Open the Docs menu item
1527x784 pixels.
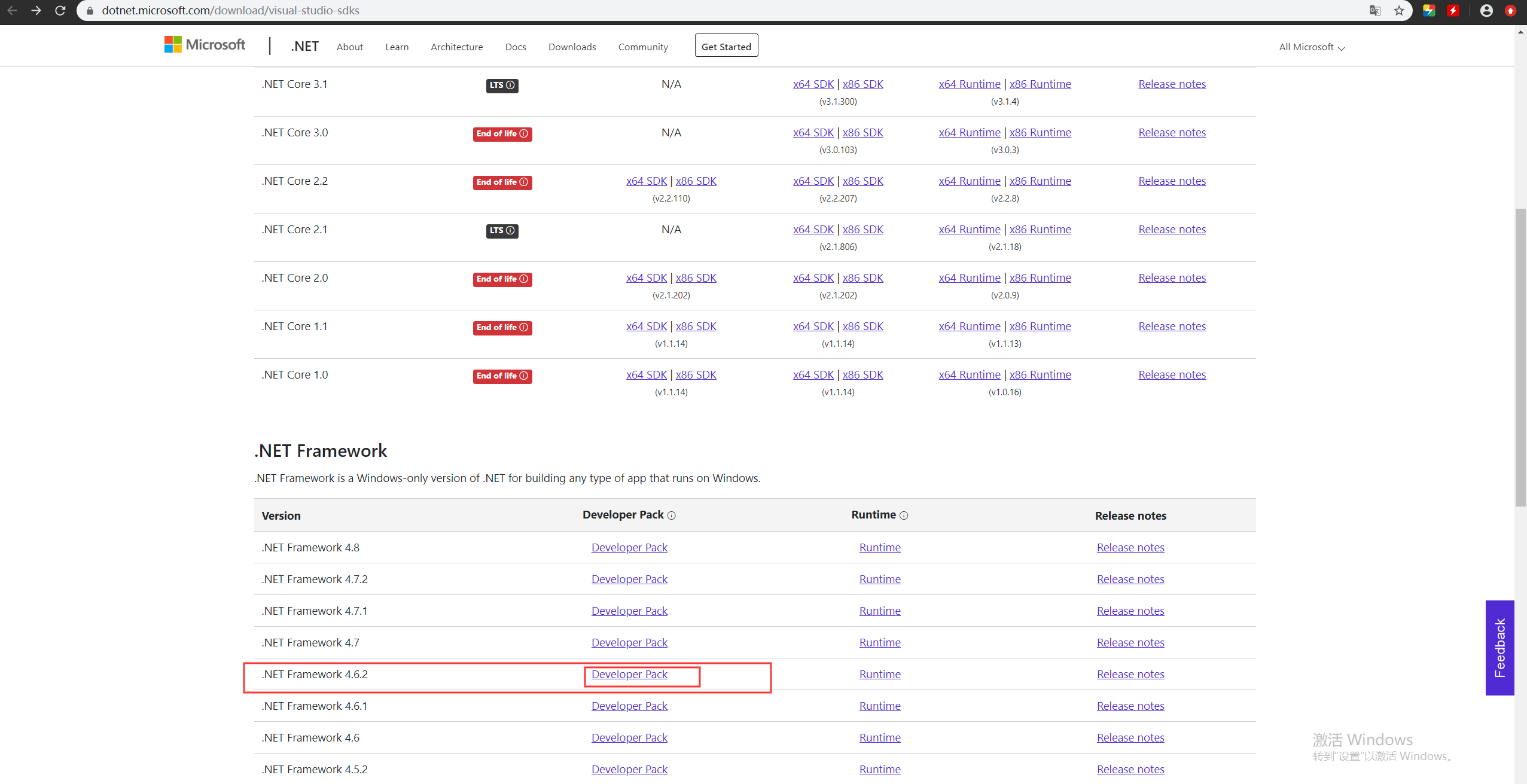516,47
